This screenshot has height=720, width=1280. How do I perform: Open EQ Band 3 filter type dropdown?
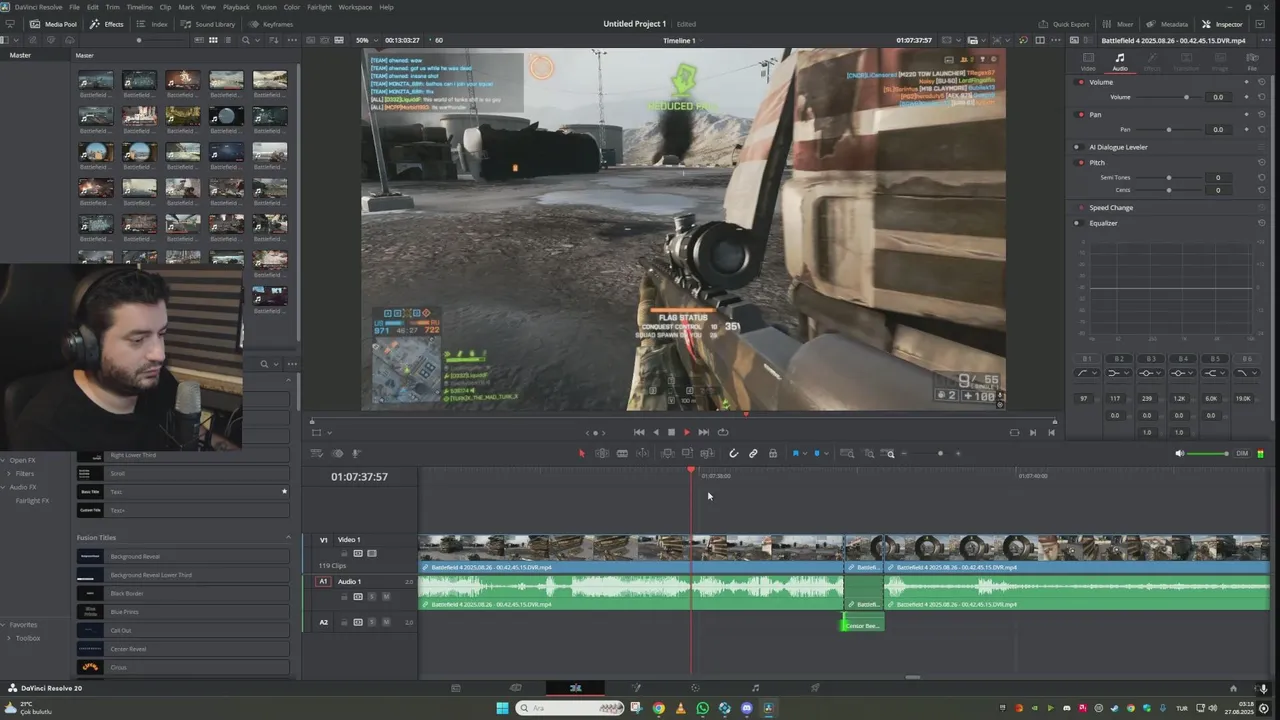click(1150, 373)
